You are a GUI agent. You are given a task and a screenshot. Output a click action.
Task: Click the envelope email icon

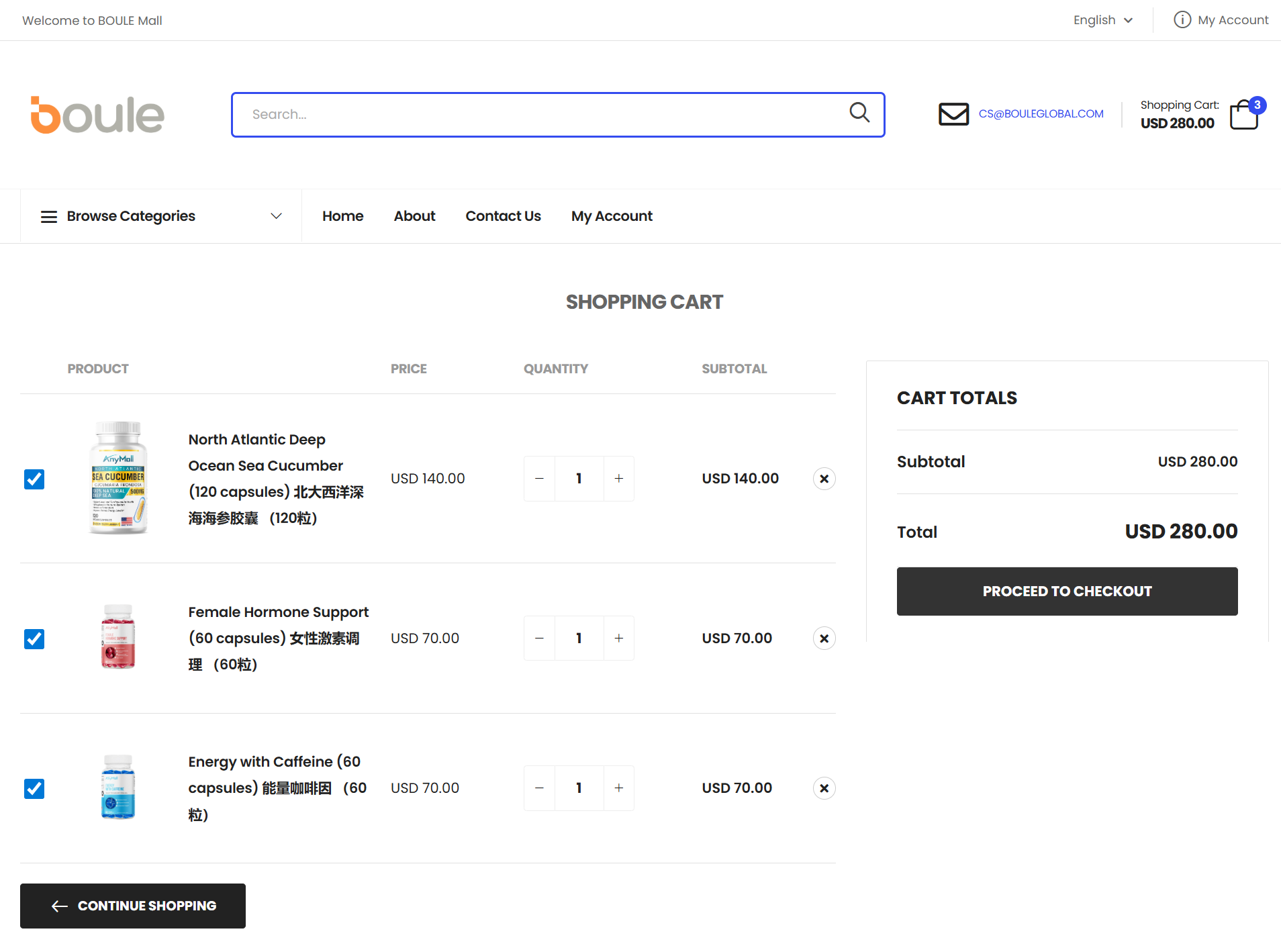tap(953, 114)
